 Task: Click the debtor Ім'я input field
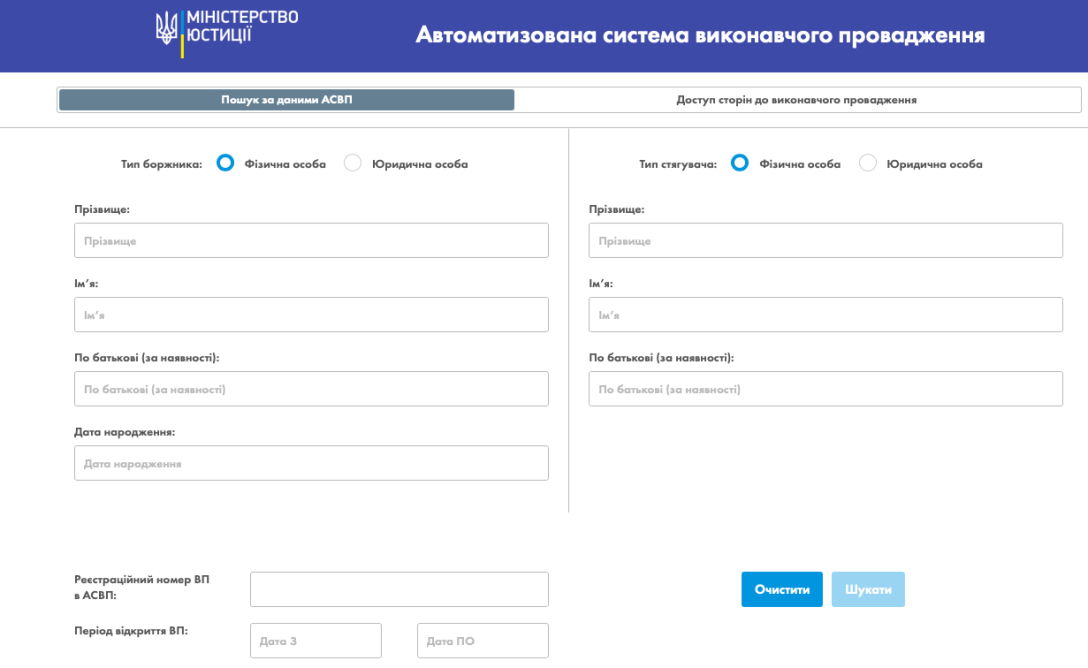tap(311, 315)
